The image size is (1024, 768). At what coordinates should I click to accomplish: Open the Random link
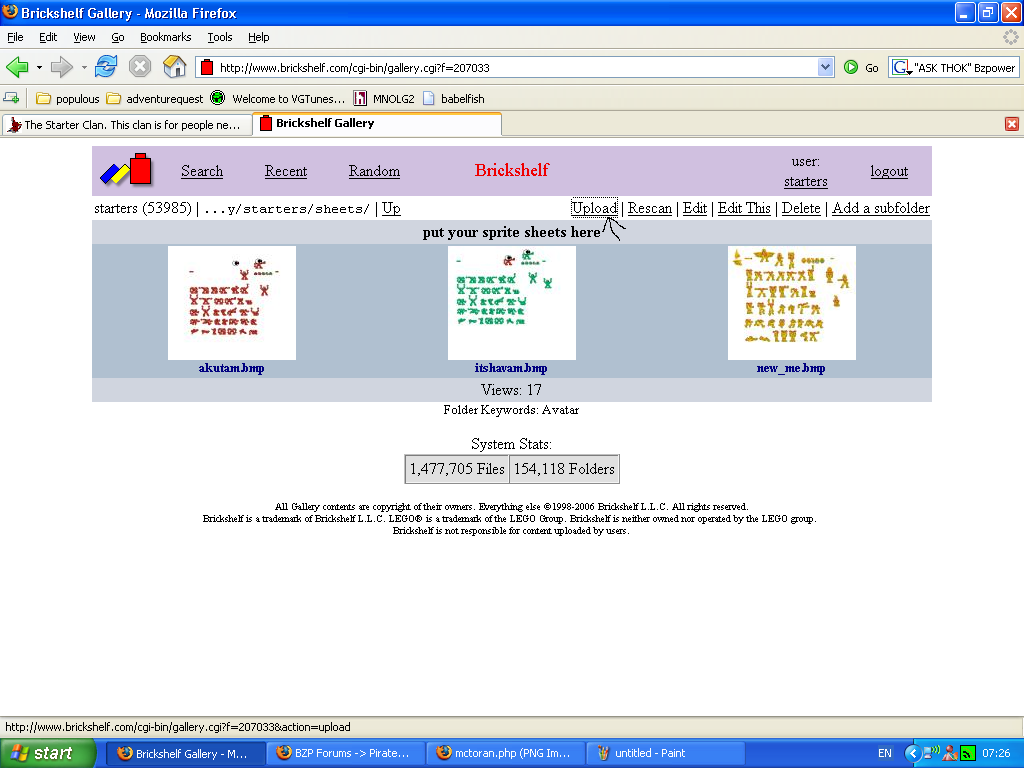[x=374, y=171]
